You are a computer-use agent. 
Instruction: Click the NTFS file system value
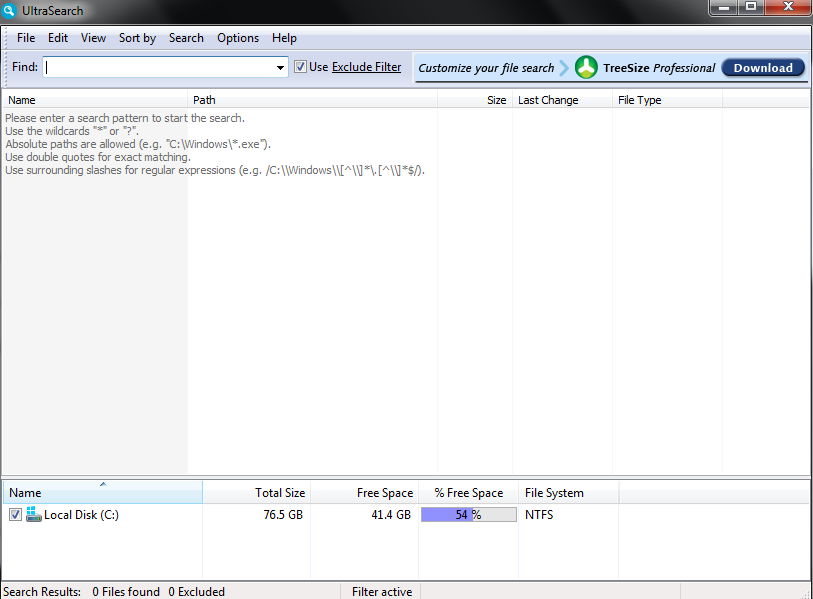[539, 514]
